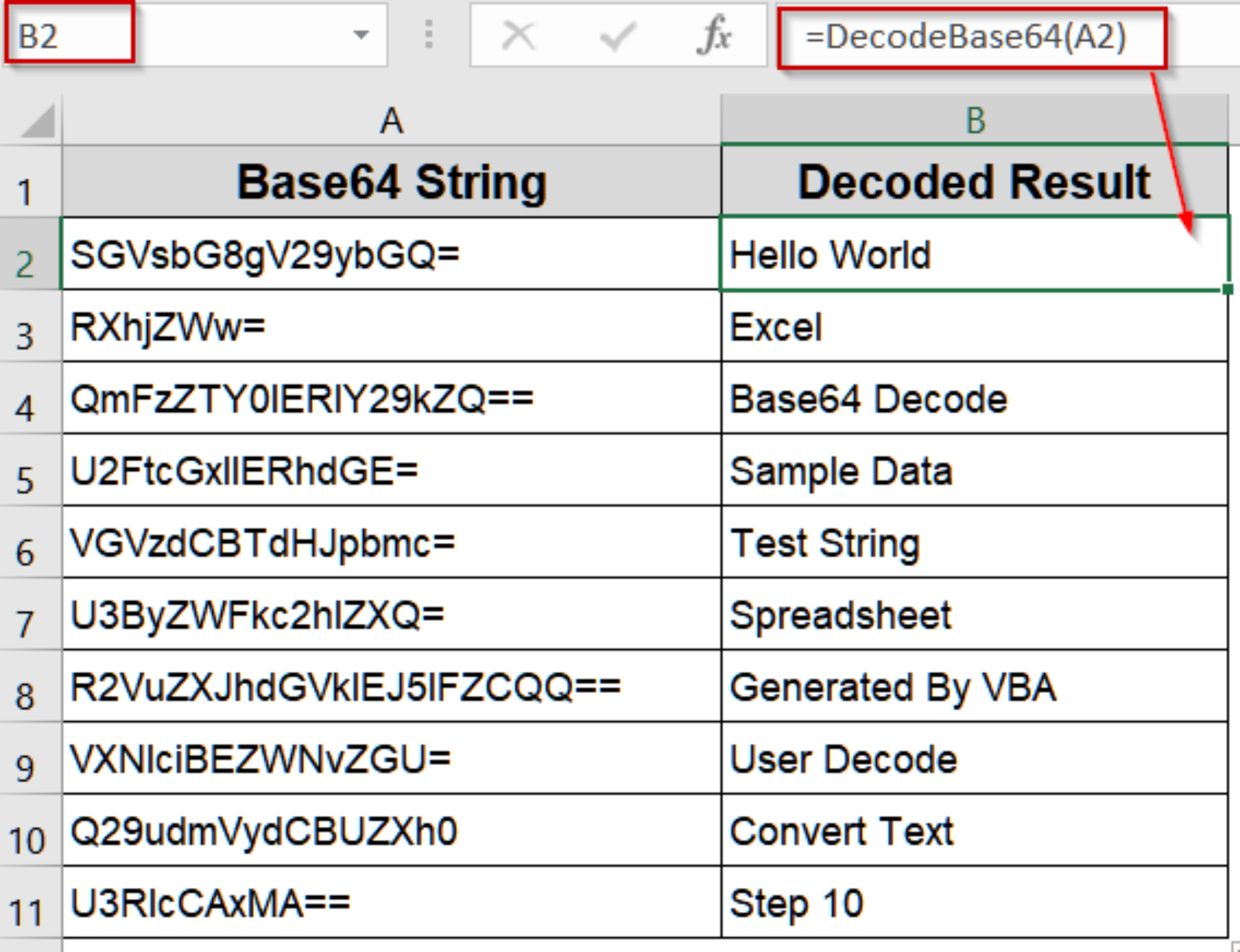The height and width of the screenshot is (952, 1240).
Task: Click the formula bar three-dot resize handle
Action: [x=429, y=35]
